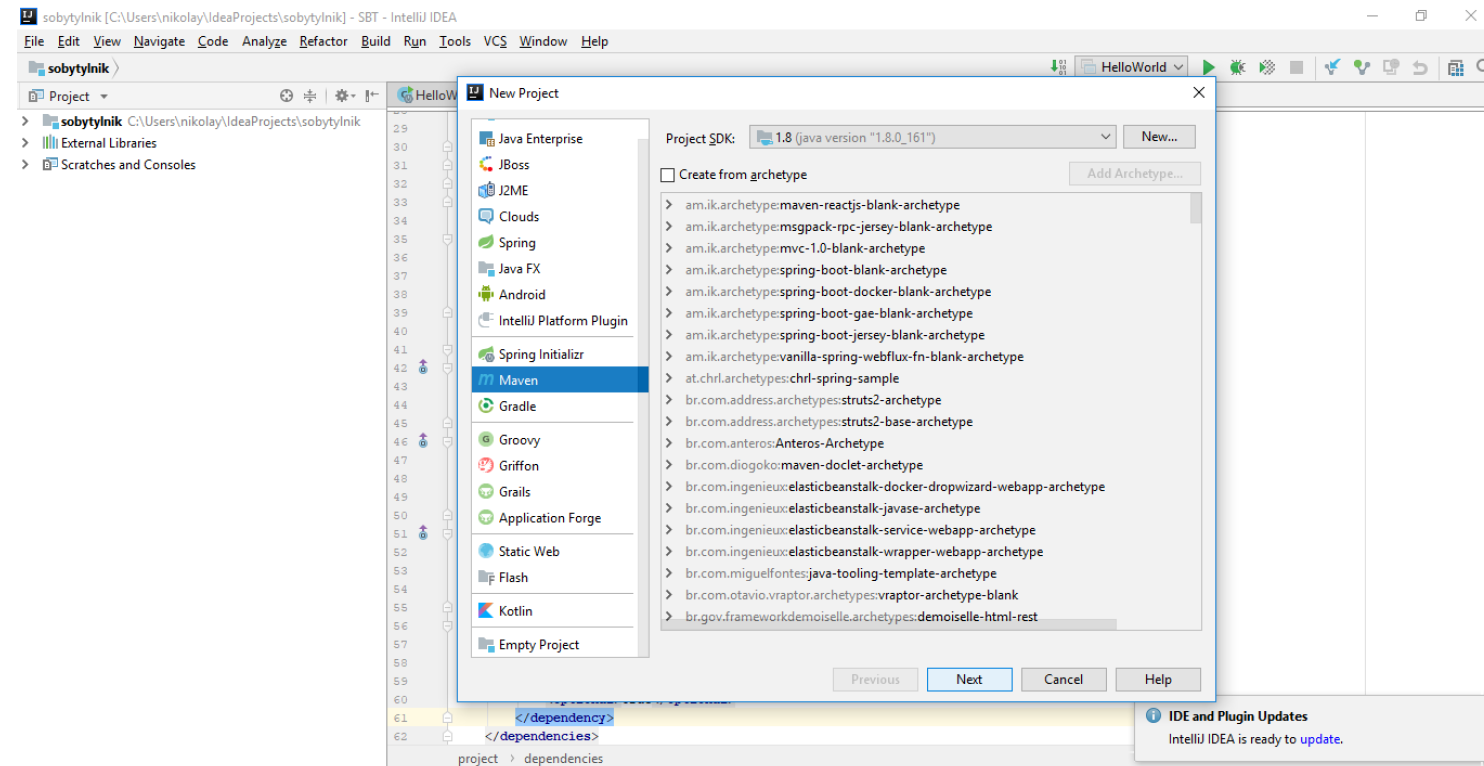Click the HelloWorld editor tab
Screen dimensions: 1484x766
coord(427,95)
